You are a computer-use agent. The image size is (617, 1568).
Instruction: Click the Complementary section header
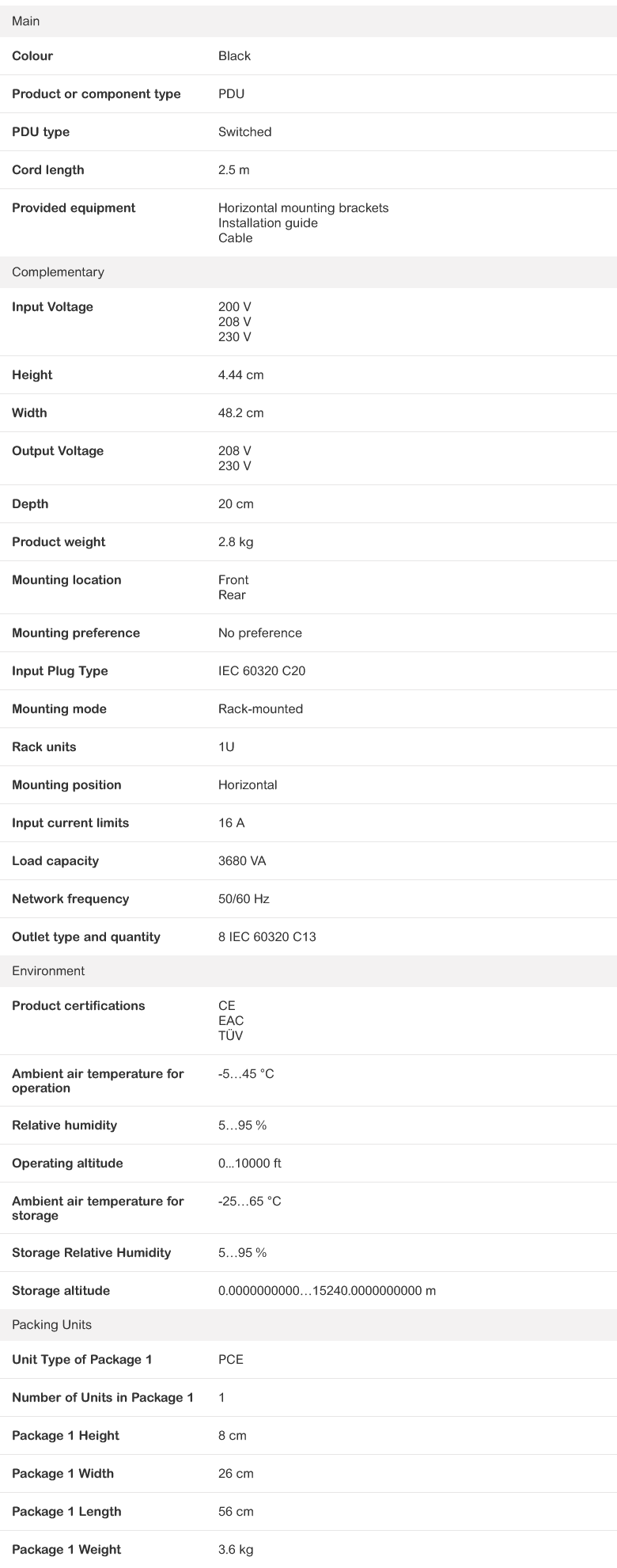tap(308, 272)
